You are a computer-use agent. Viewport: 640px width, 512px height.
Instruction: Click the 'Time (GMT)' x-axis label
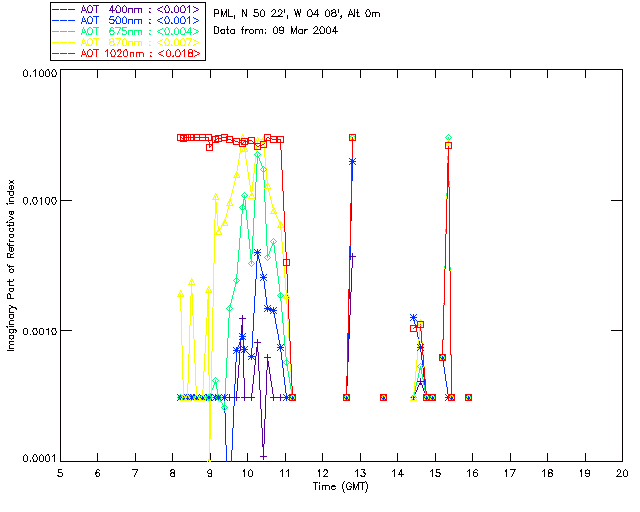point(340,487)
